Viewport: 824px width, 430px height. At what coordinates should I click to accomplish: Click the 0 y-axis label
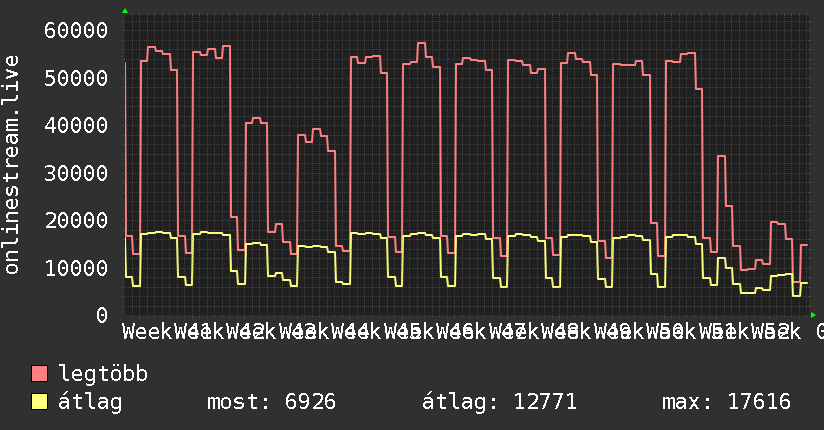[x=102, y=315]
